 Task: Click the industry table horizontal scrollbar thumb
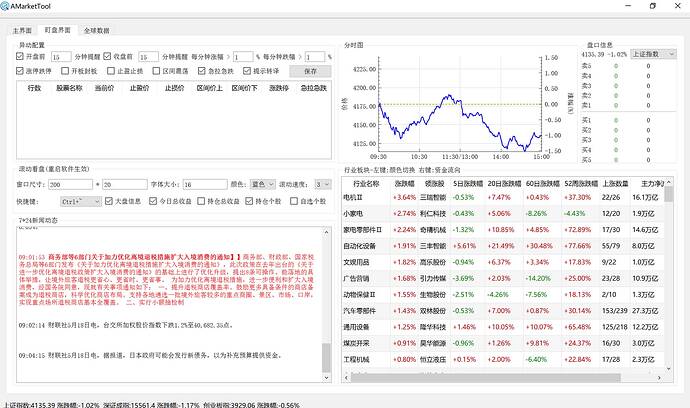coord(485,378)
